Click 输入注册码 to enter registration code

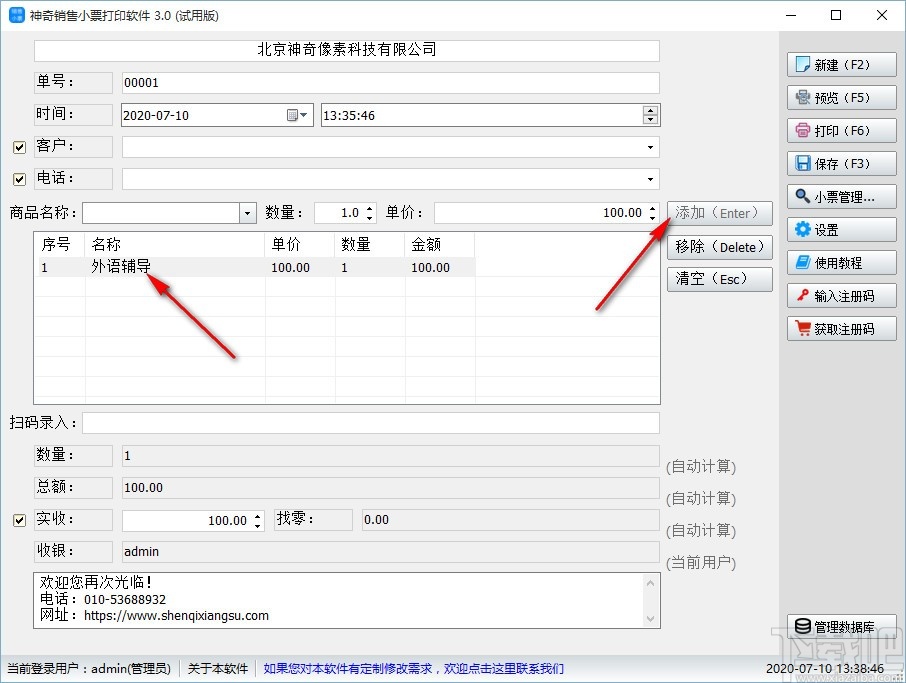point(841,296)
